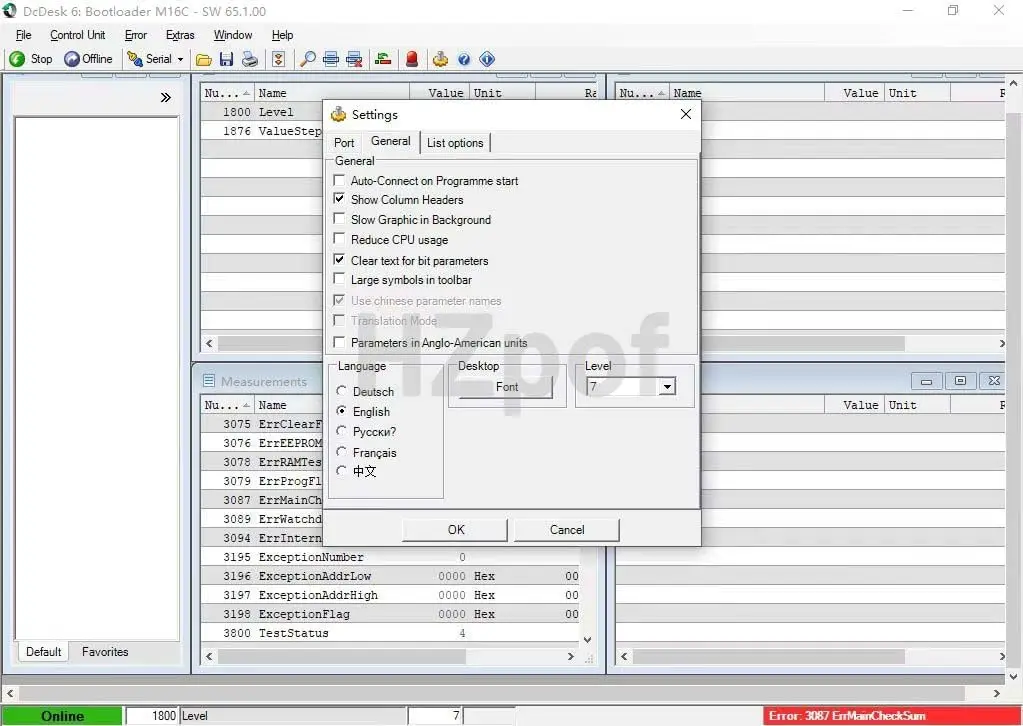Screen dimensions: 1023x726
Task: Enable Auto-Connect on Programme start
Action: point(339,180)
